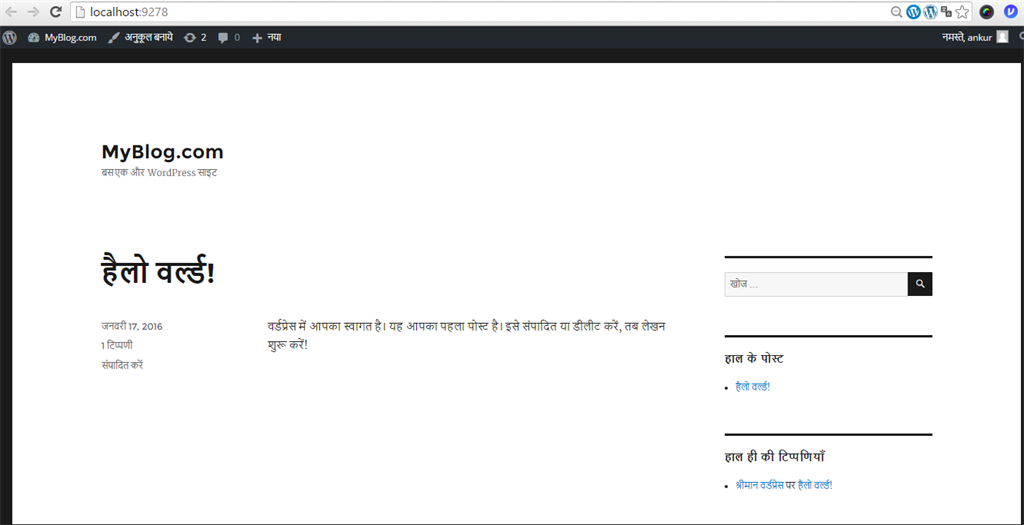Click the MyBlog.com site title
This screenshot has width=1024, height=525.
click(163, 152)
